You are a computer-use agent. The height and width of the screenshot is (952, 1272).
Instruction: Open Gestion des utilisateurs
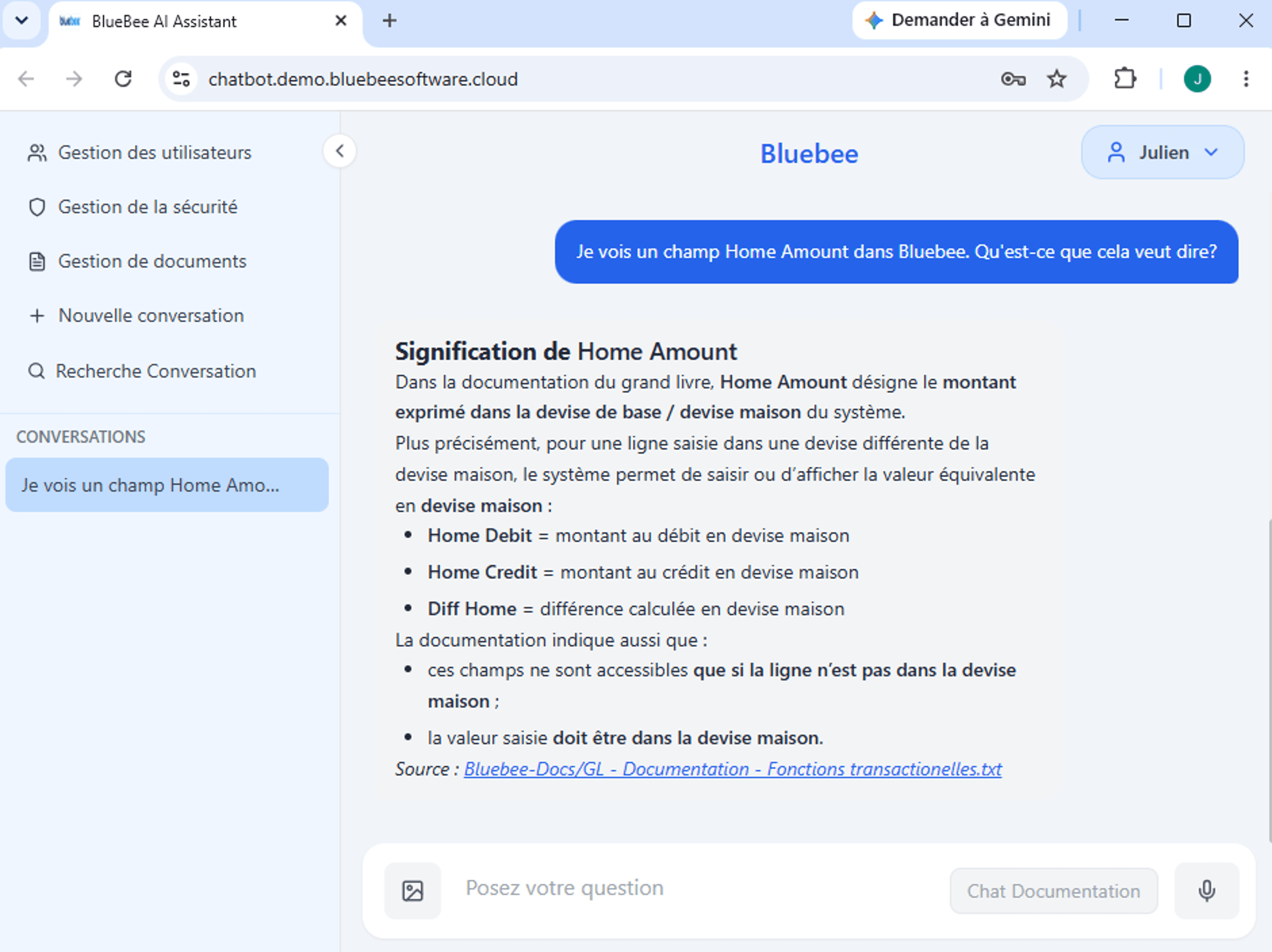tap(140, 153)
